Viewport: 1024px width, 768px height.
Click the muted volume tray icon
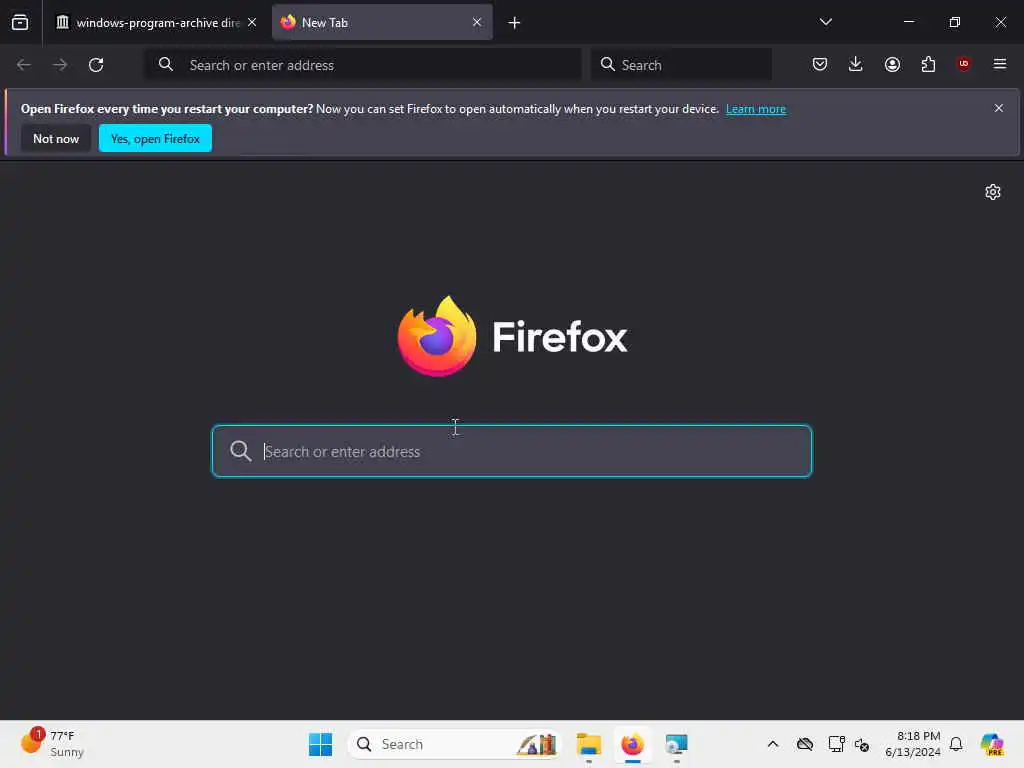pos(862,744)
